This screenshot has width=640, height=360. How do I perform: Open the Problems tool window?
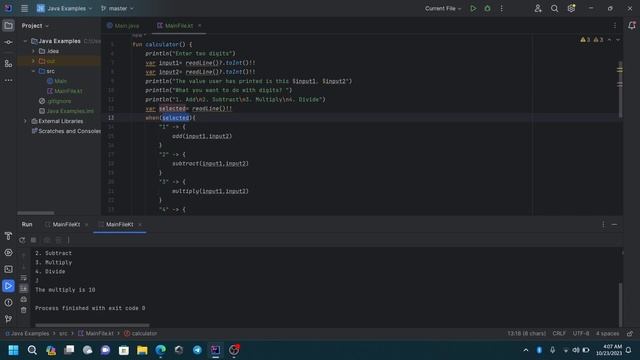[8, 302]
